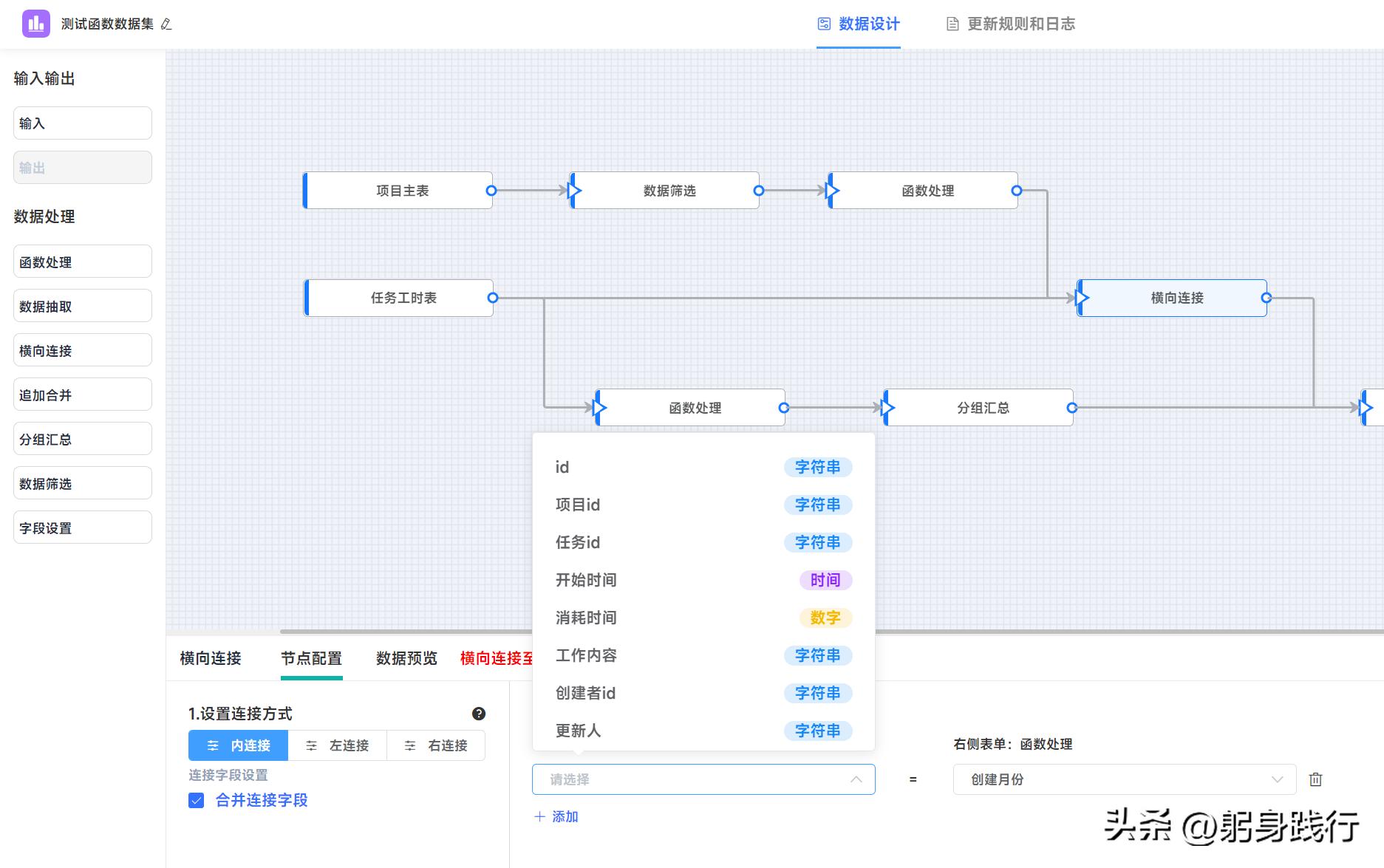Image resolution: width=1384 pixels, height=868 pixels.
Task: Click 横向连接 component in sidebar
Action: point(83,350)
